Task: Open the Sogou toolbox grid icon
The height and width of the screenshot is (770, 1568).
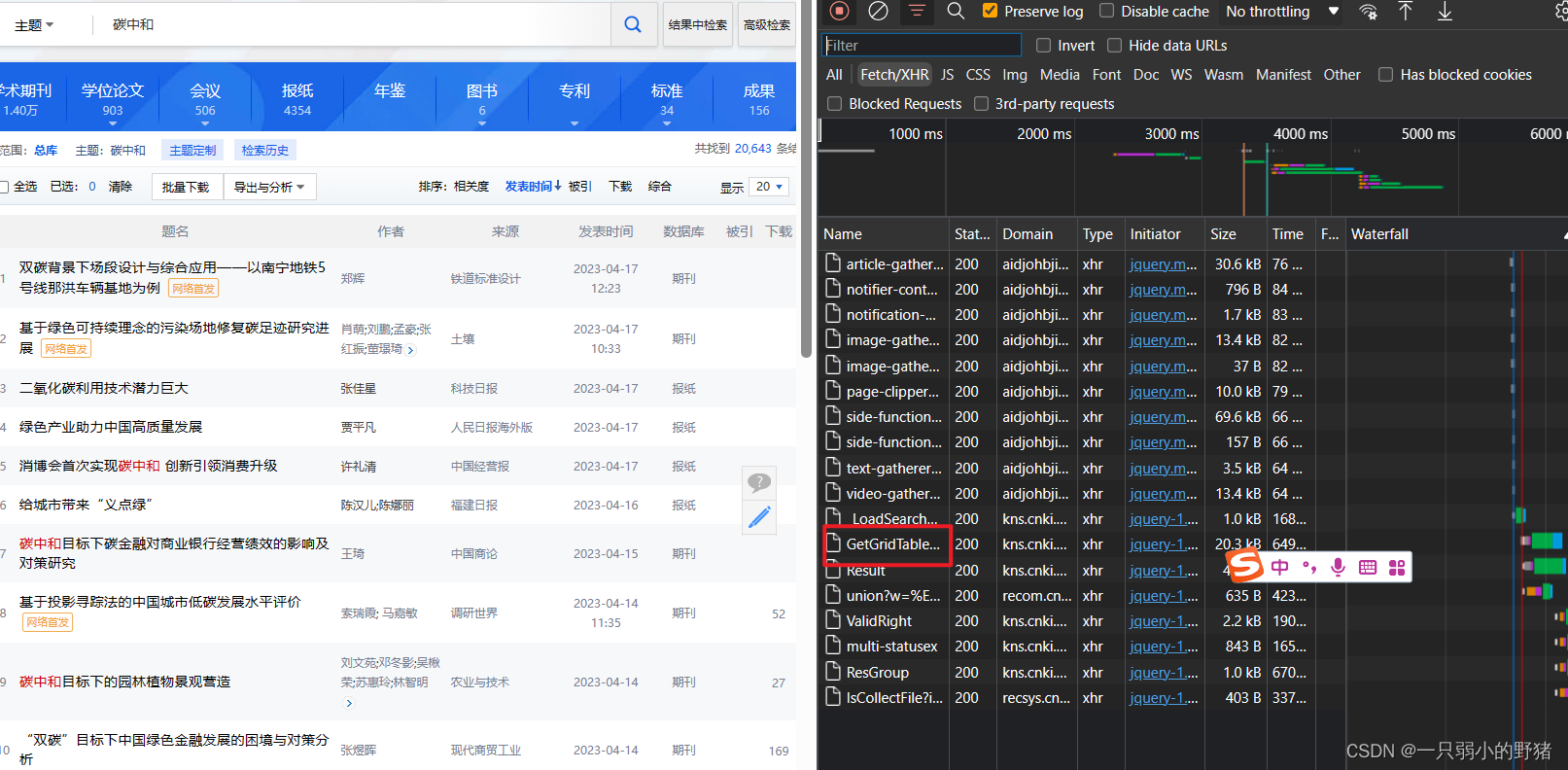Action: tap(1397, 567)
